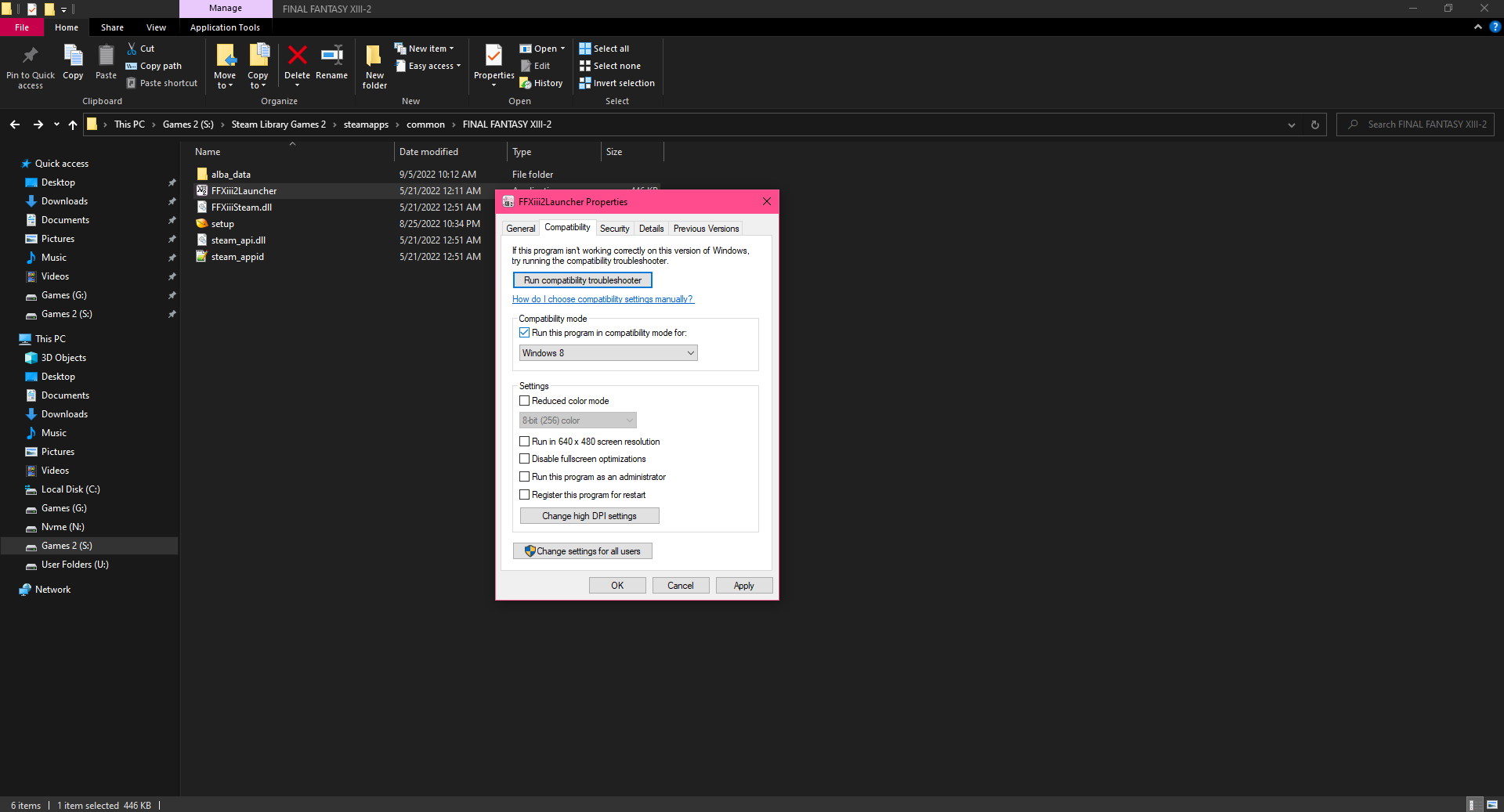Refresh the FINAL FANTASY XIII-2 folder

coord(1315,125)
